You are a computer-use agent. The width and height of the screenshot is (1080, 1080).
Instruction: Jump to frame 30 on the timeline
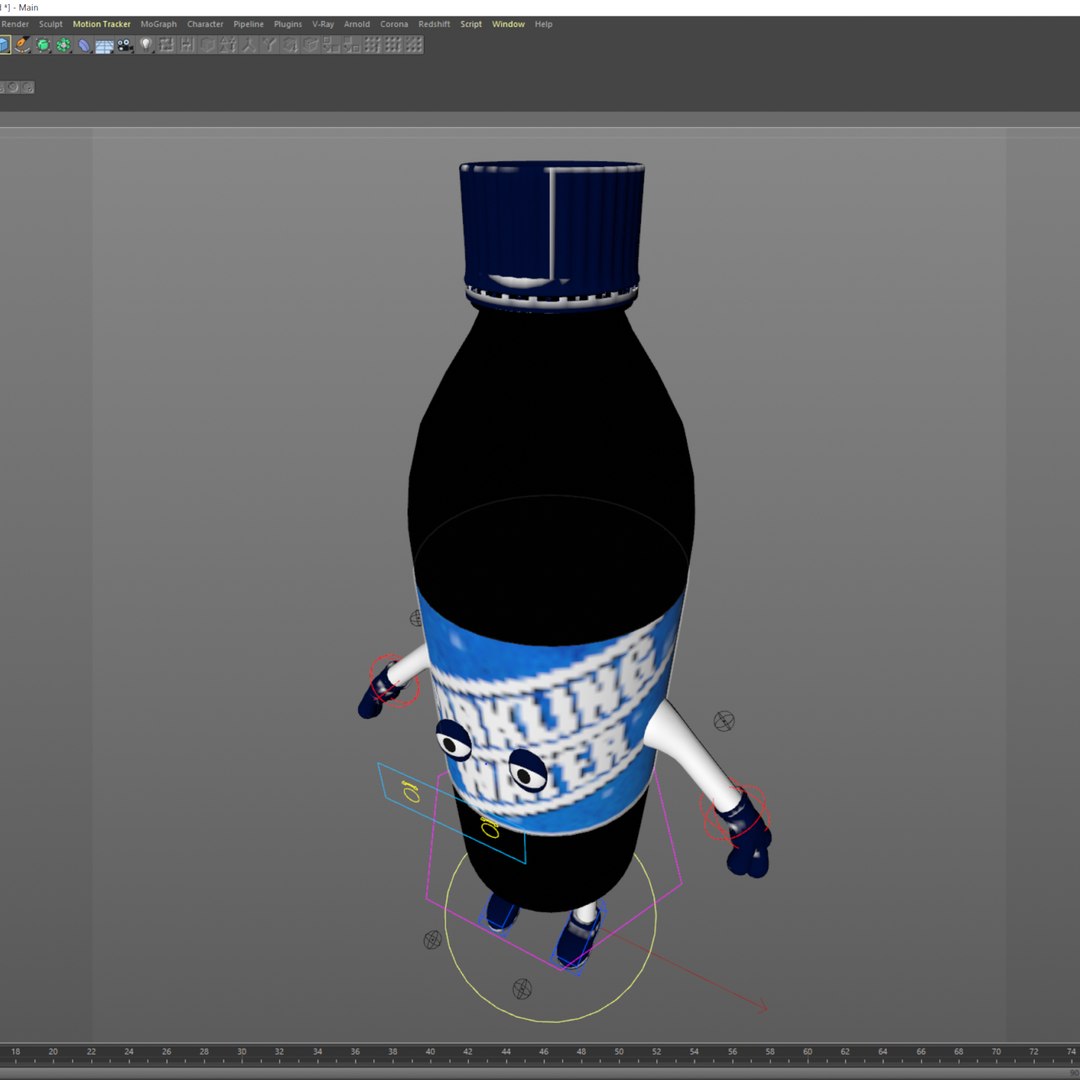coord(242,1052)
